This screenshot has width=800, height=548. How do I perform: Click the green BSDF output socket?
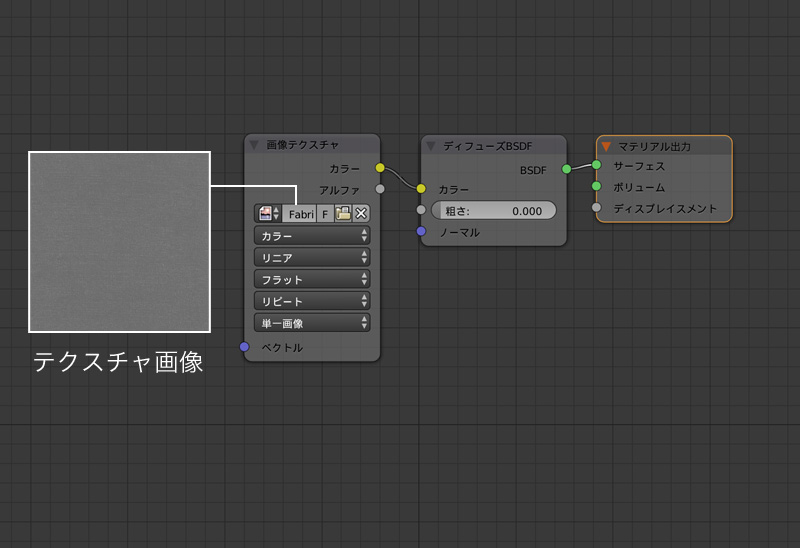click(x=566, y=169)
